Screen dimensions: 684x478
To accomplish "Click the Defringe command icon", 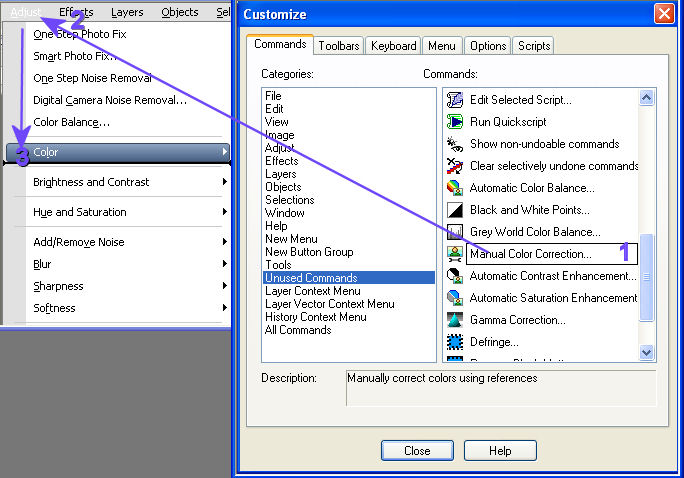I will (x=455, y=342).
